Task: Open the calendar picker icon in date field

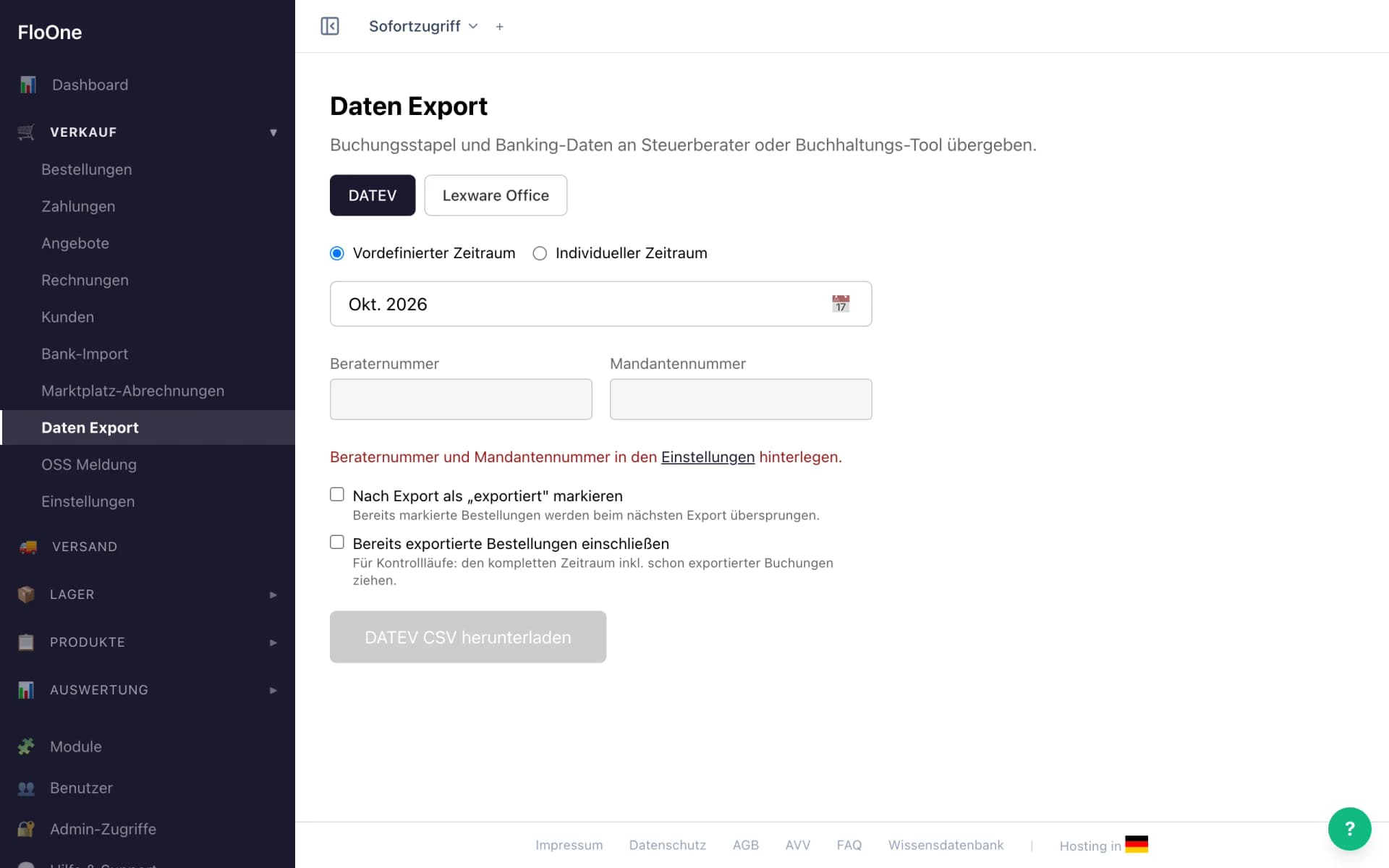Action: tap(841, 304)
